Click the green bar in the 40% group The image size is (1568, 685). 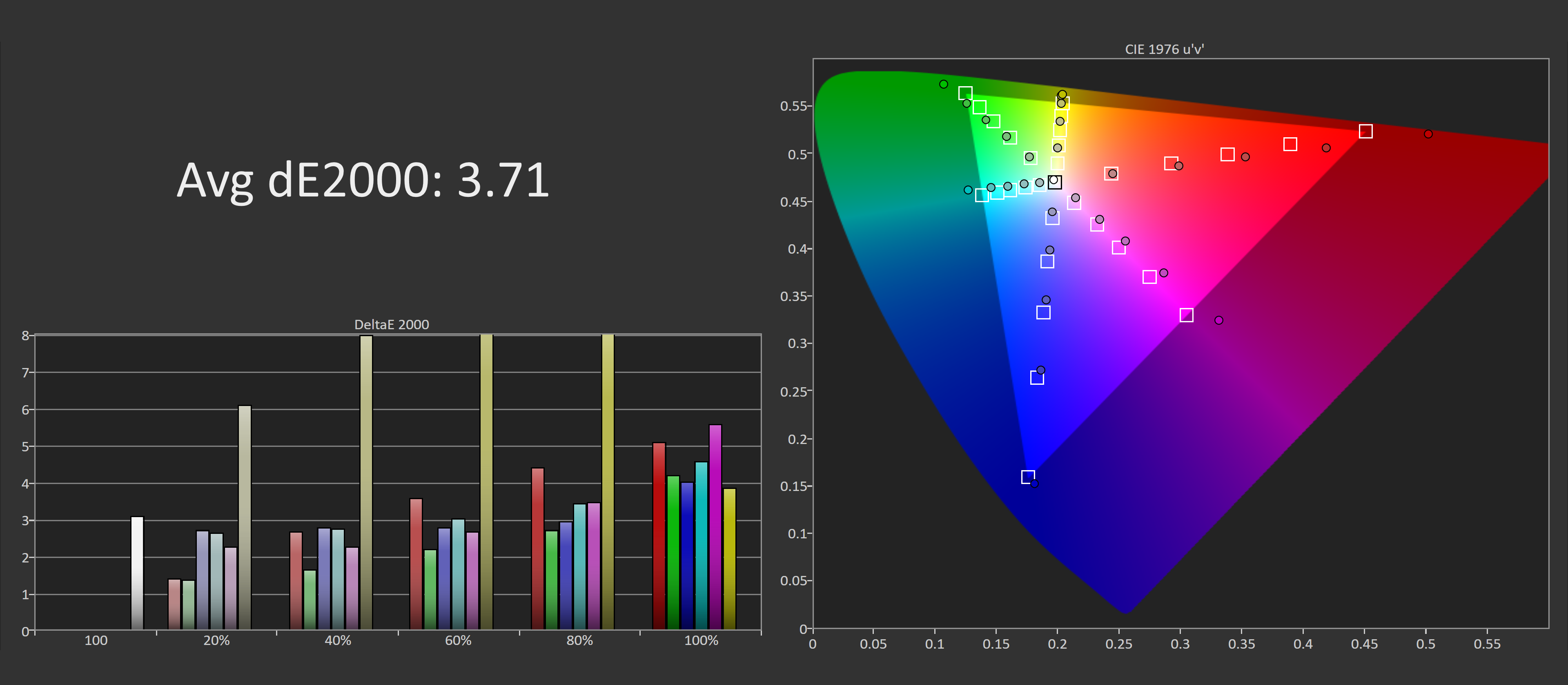coord(310,600)
